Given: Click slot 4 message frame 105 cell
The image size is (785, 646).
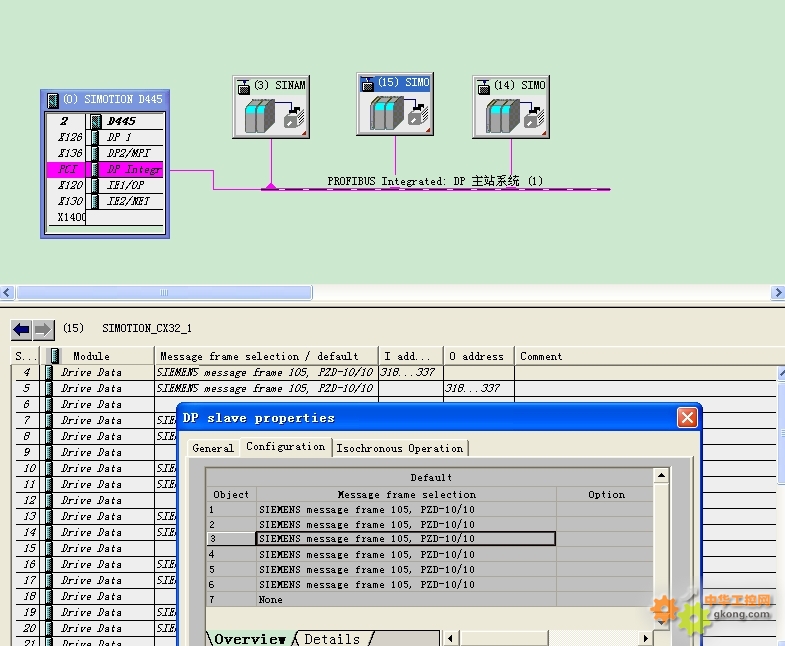Looking at the screenshot, I should pos(266,373).
